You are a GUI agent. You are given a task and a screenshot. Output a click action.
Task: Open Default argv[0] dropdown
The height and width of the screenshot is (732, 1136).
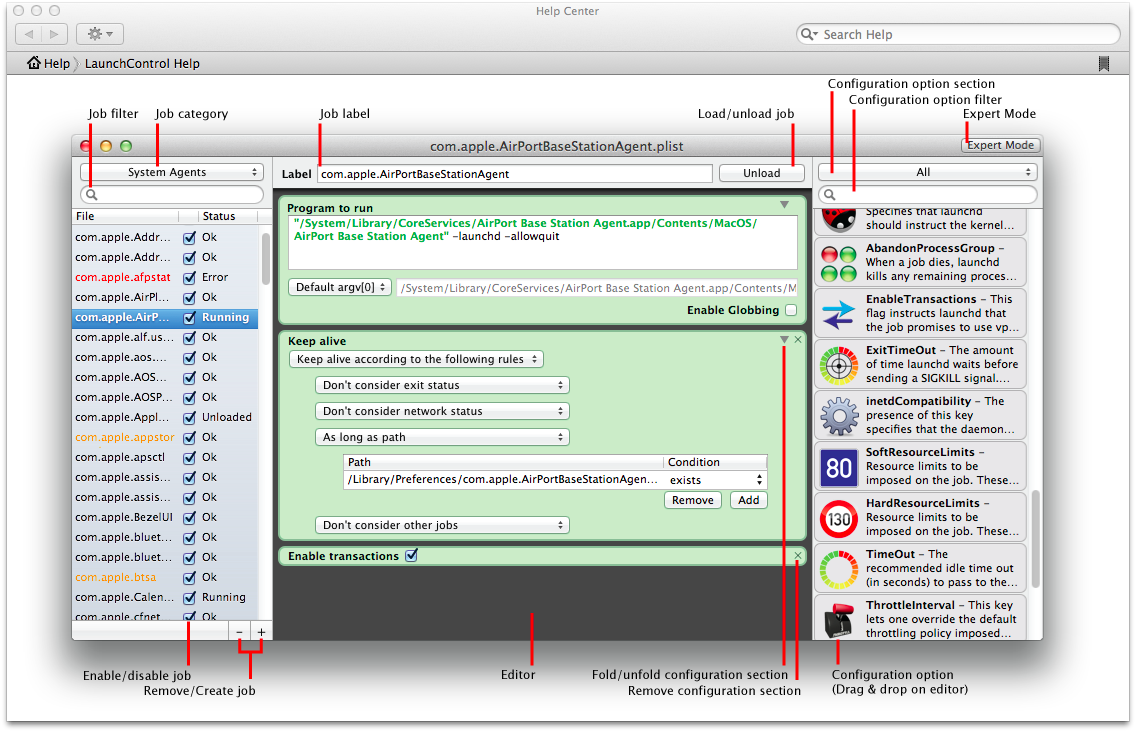tap(340, 287)
